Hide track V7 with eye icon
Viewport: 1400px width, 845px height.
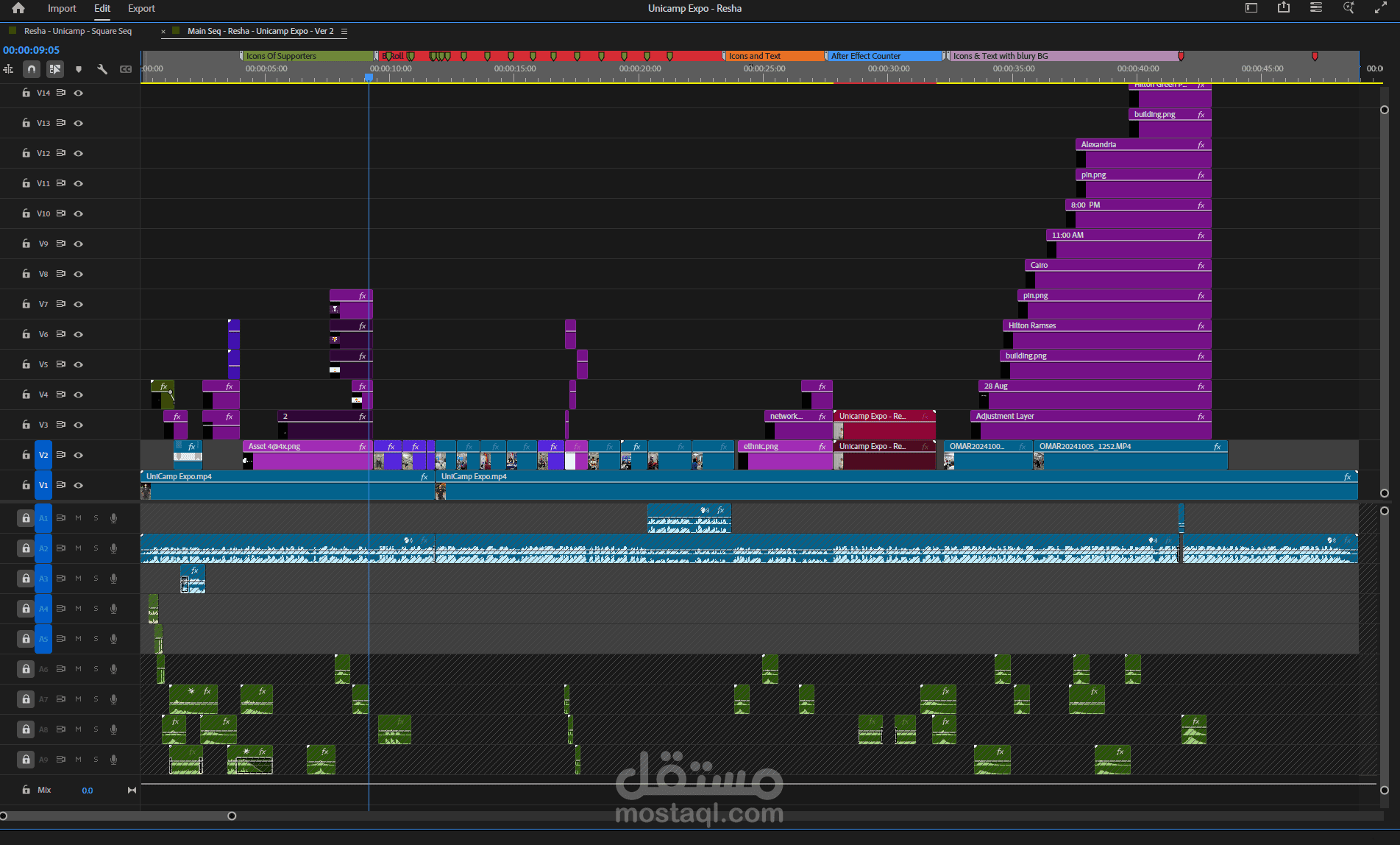tap(78, 304)
